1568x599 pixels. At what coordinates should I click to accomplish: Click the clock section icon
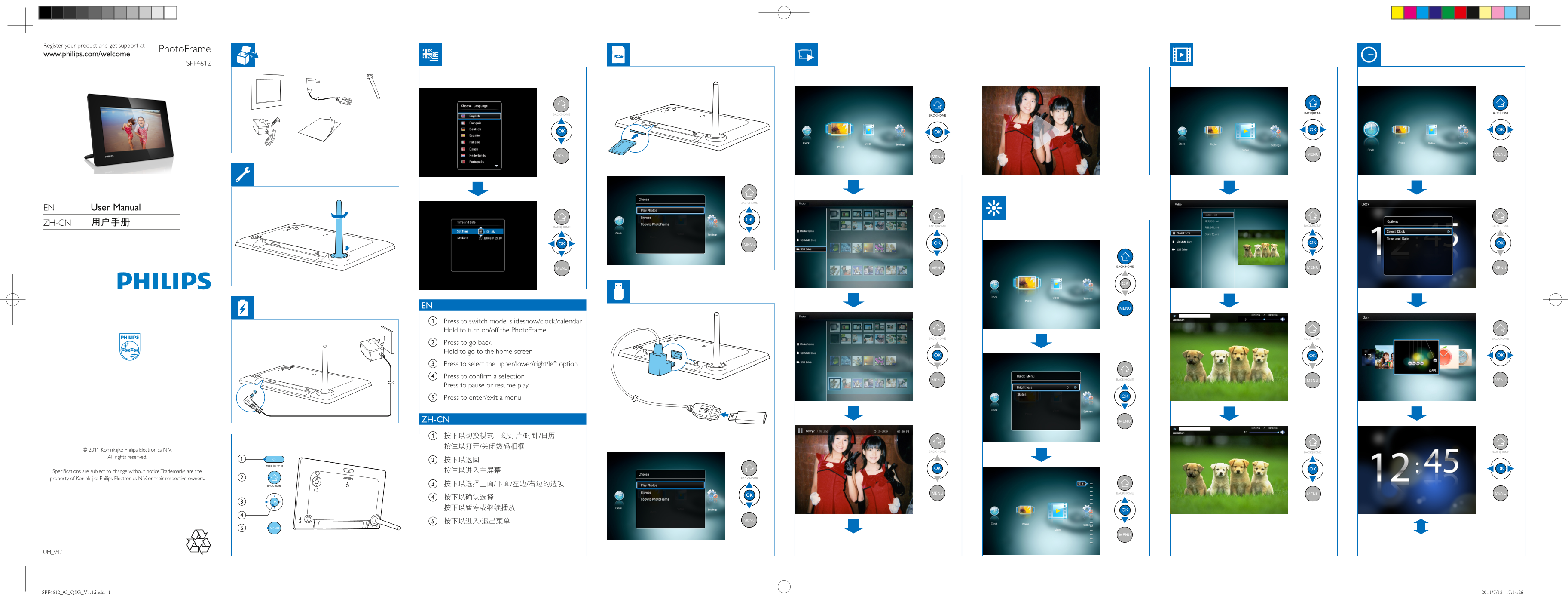click(x=1369, y=55)
